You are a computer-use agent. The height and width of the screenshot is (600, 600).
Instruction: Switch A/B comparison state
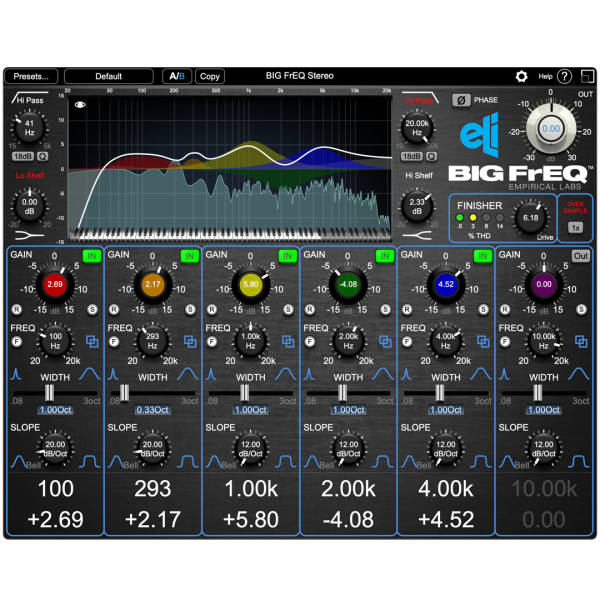(x=177, y=77)
